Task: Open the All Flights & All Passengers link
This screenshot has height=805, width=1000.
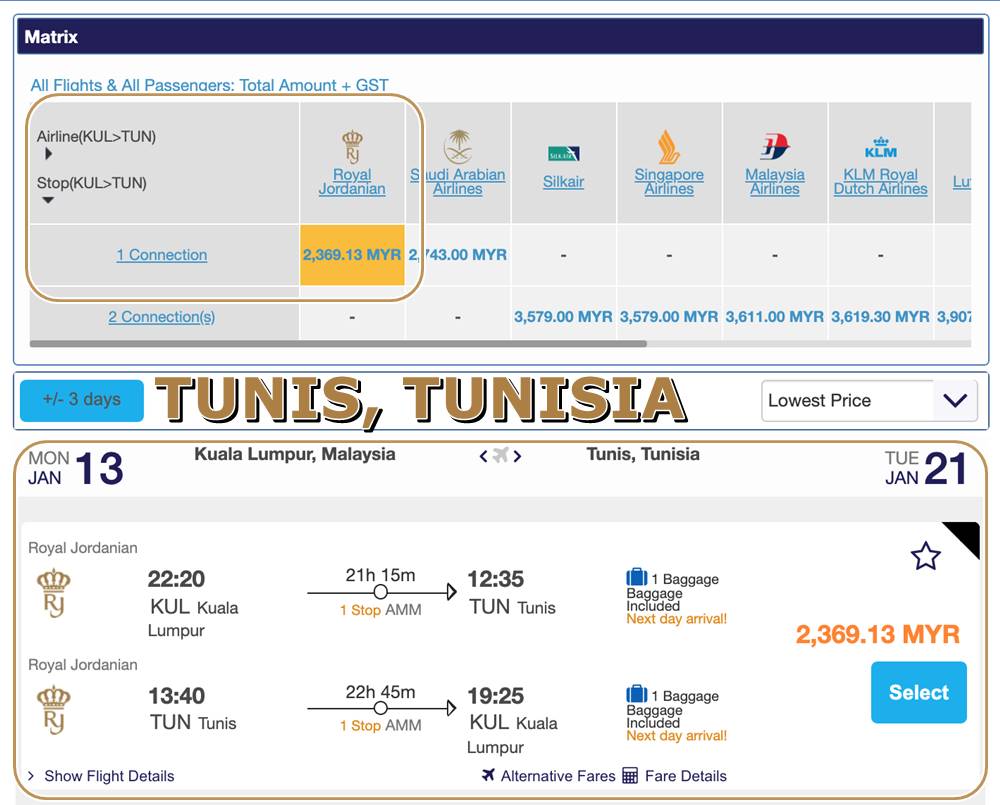Action: (209, 85)
